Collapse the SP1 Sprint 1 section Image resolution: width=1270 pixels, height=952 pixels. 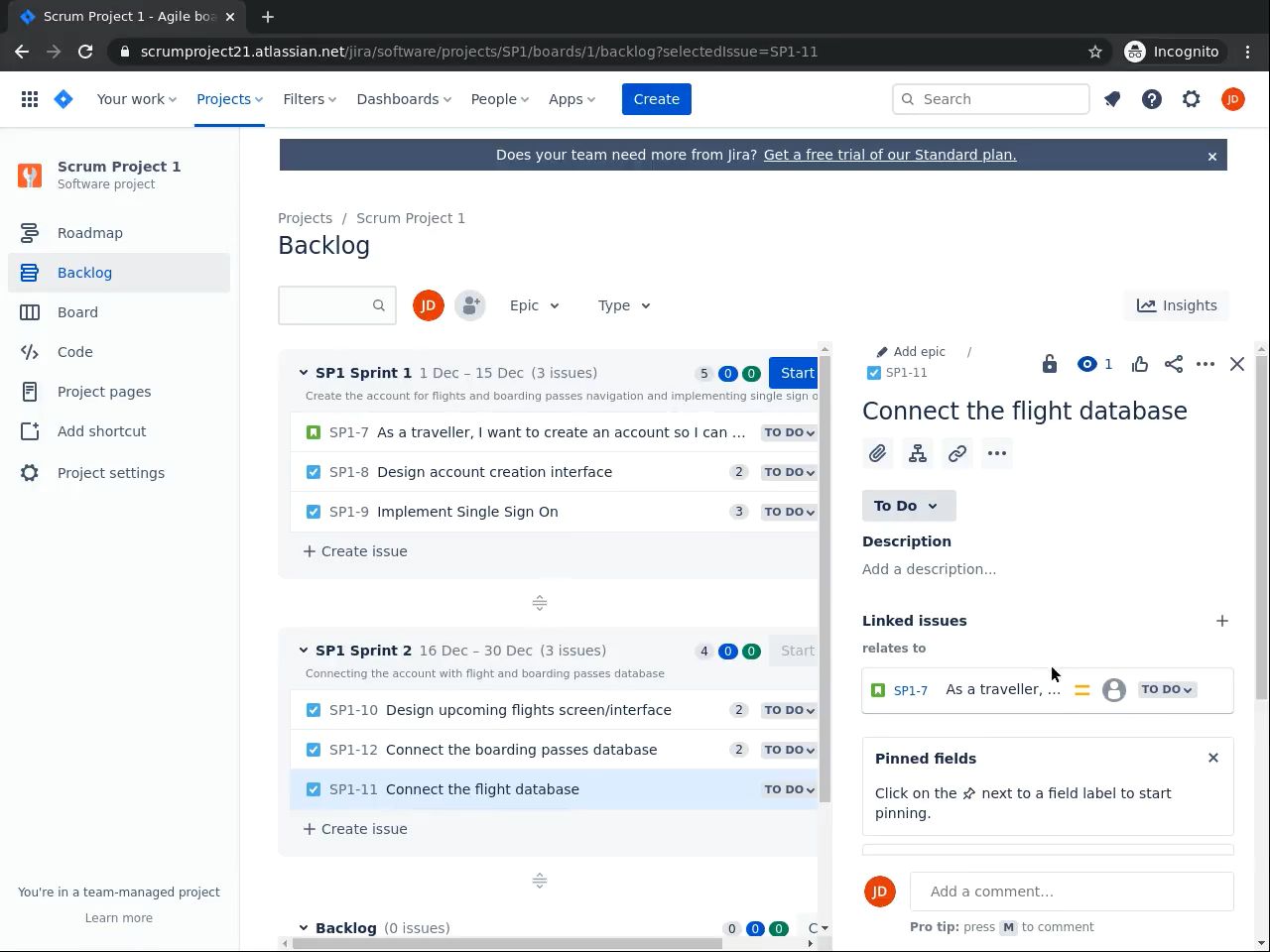304,373
